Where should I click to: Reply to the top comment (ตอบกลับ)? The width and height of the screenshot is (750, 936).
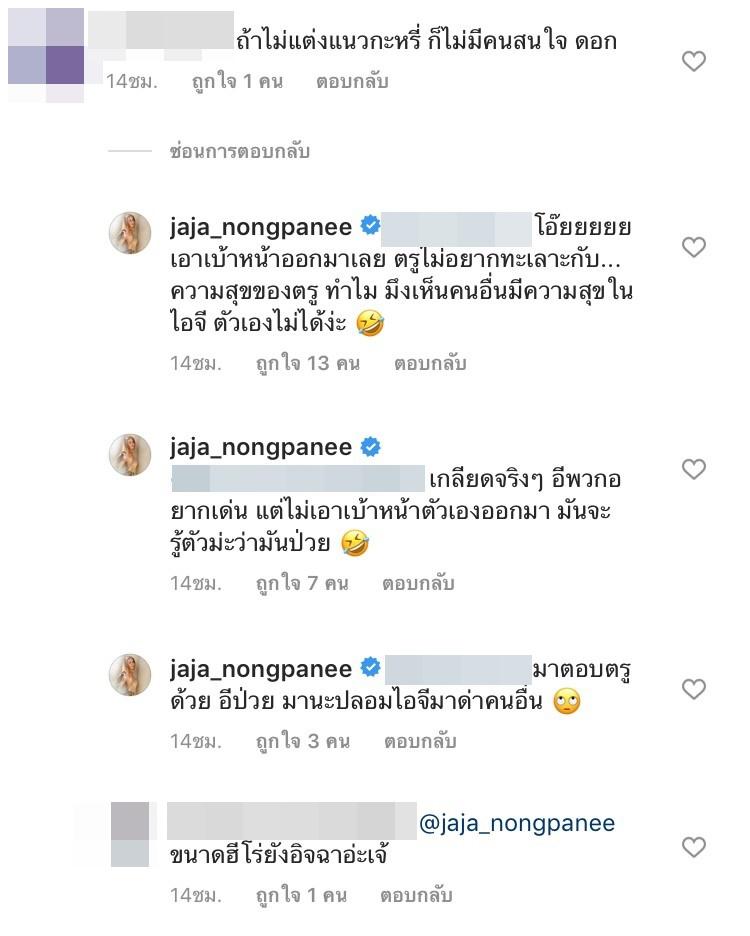tap(352, 82)
